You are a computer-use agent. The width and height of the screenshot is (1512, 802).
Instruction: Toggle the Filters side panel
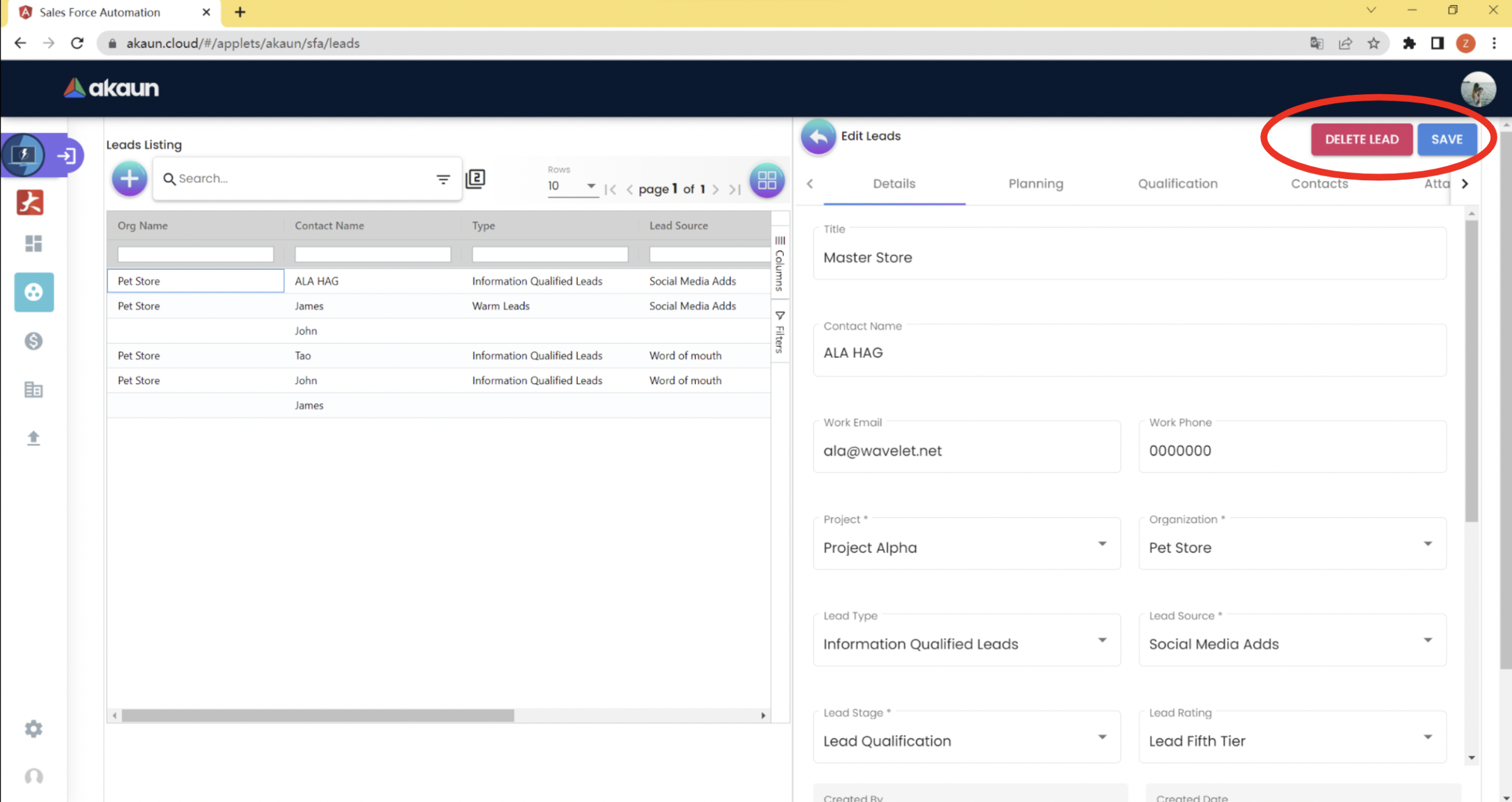point(780,332)
